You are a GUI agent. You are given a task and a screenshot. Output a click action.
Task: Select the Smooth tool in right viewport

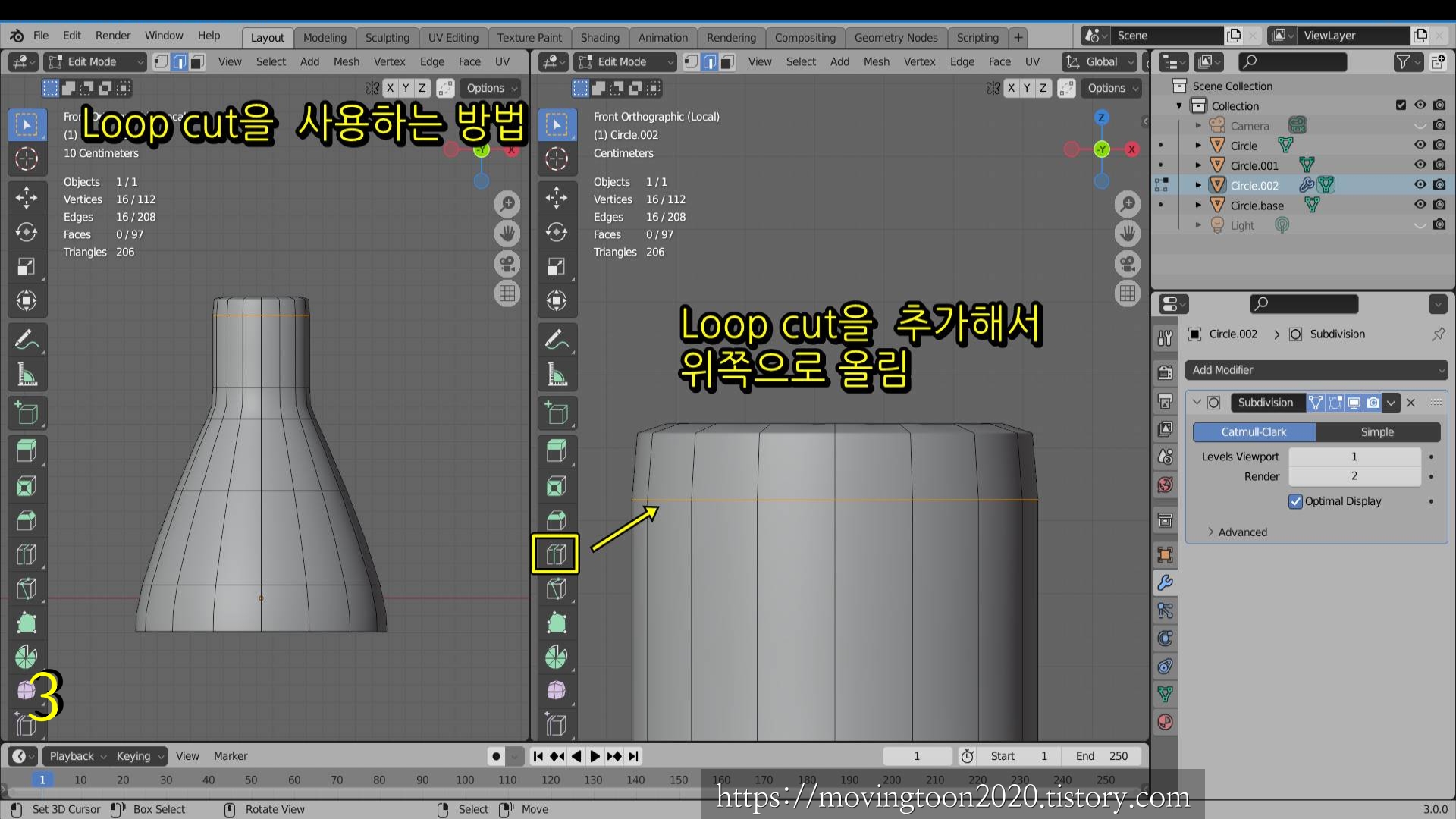[x=557, y=691]
